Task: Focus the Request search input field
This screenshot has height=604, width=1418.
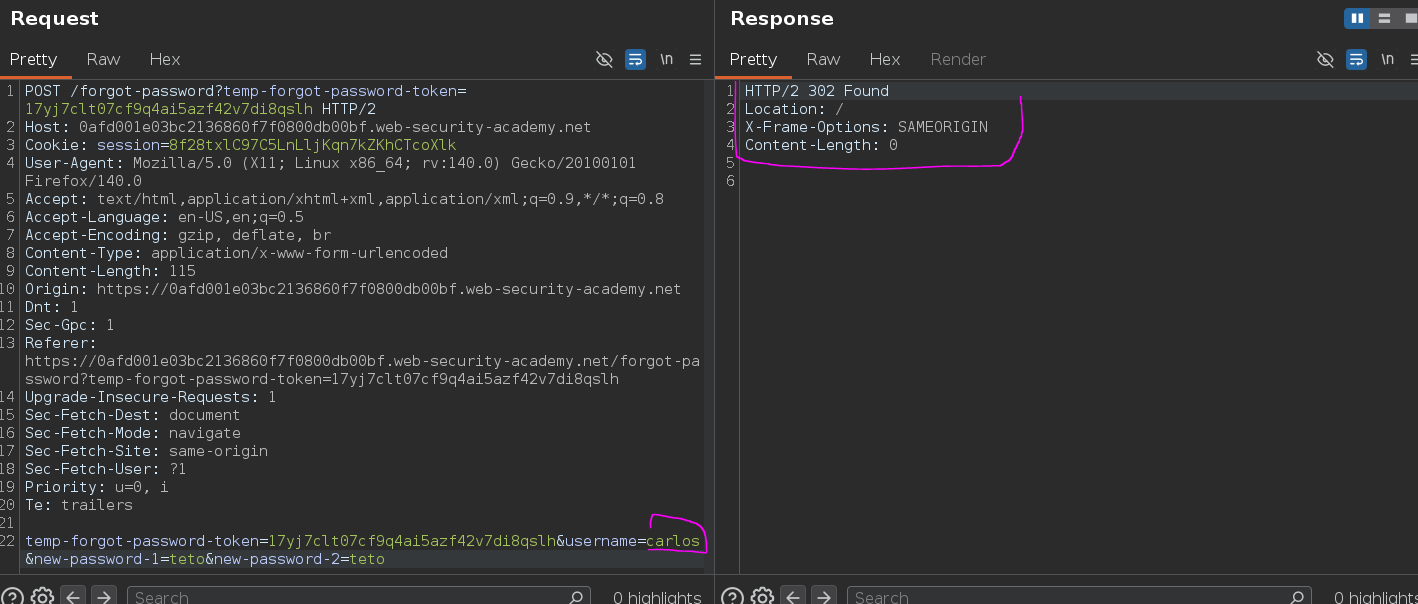Action: tap(358, 597)
